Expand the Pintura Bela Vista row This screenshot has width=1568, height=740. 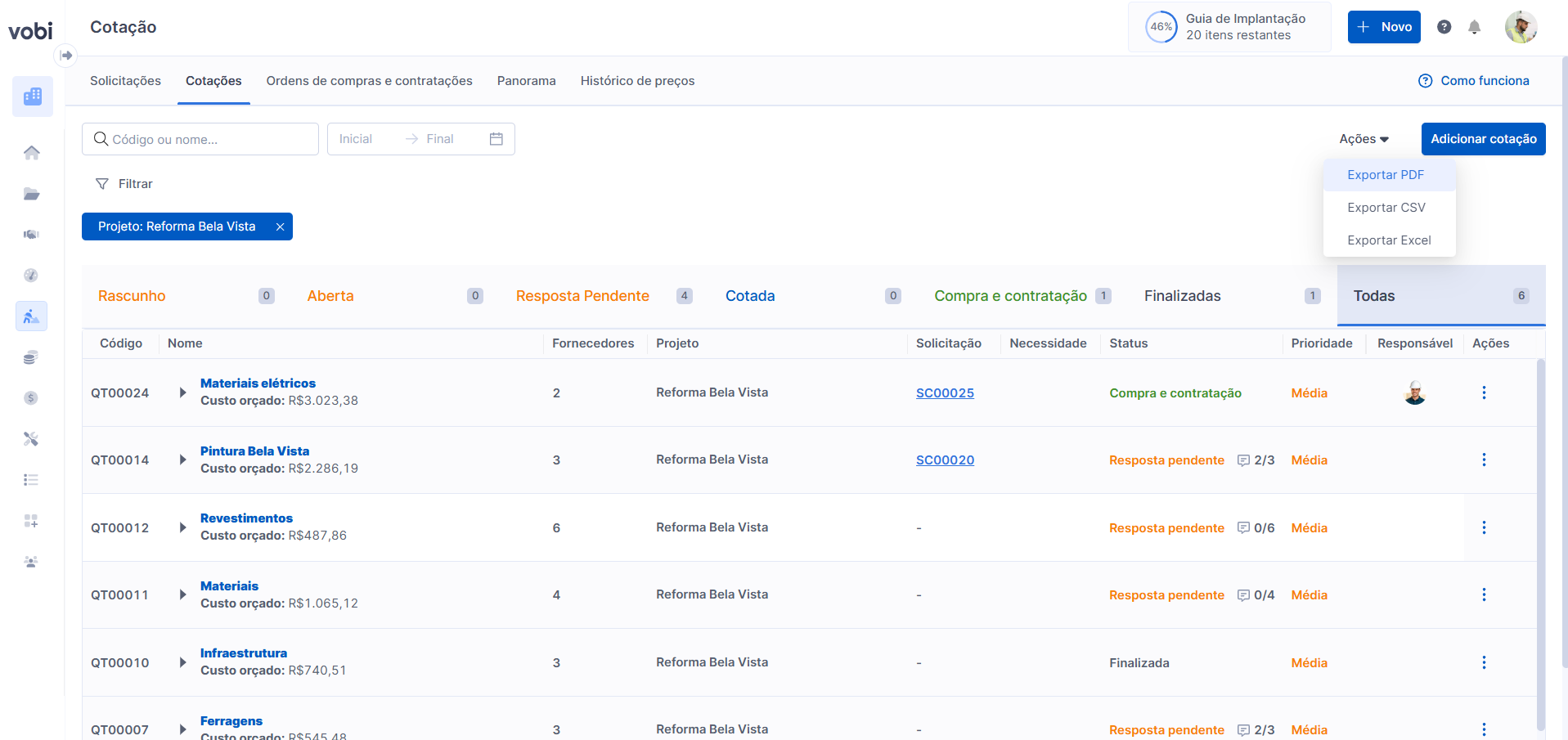(182, 460)
